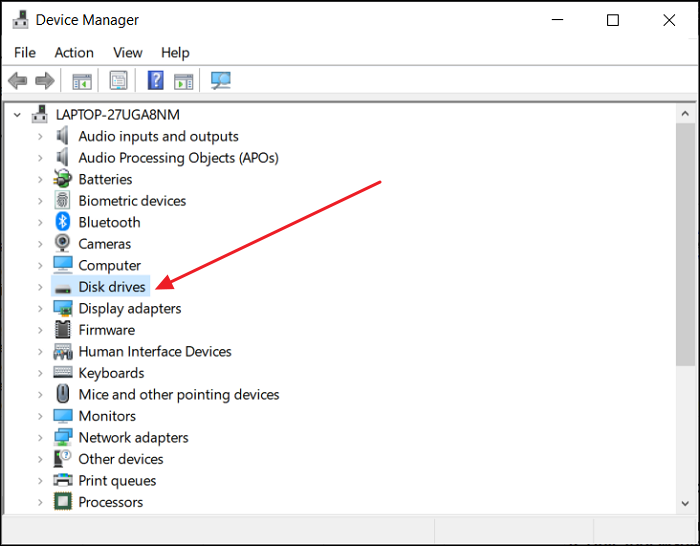Image resolution: width=700 pixels, height=546 pixels.
Task: Click the Biometric devices fingerprint icon
Action: tap(63, 201)
